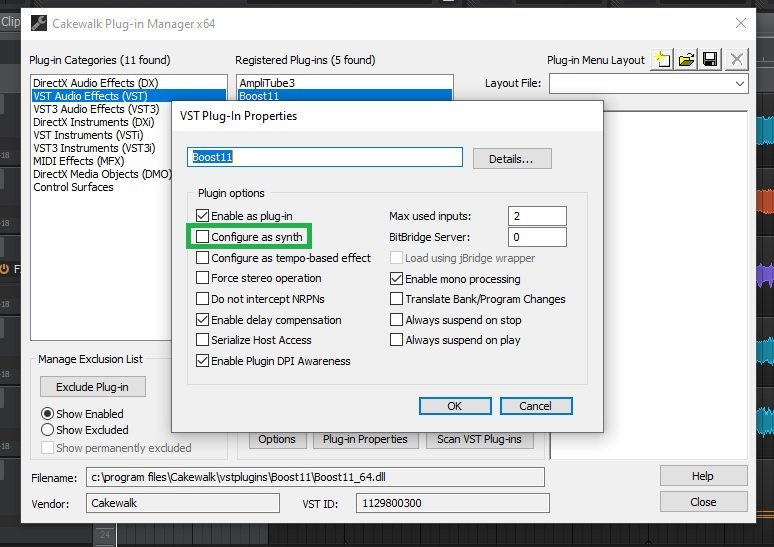The image size is (774, 547).
Task: Click Exclude Plug-in button
Action: tap(93, 387)
